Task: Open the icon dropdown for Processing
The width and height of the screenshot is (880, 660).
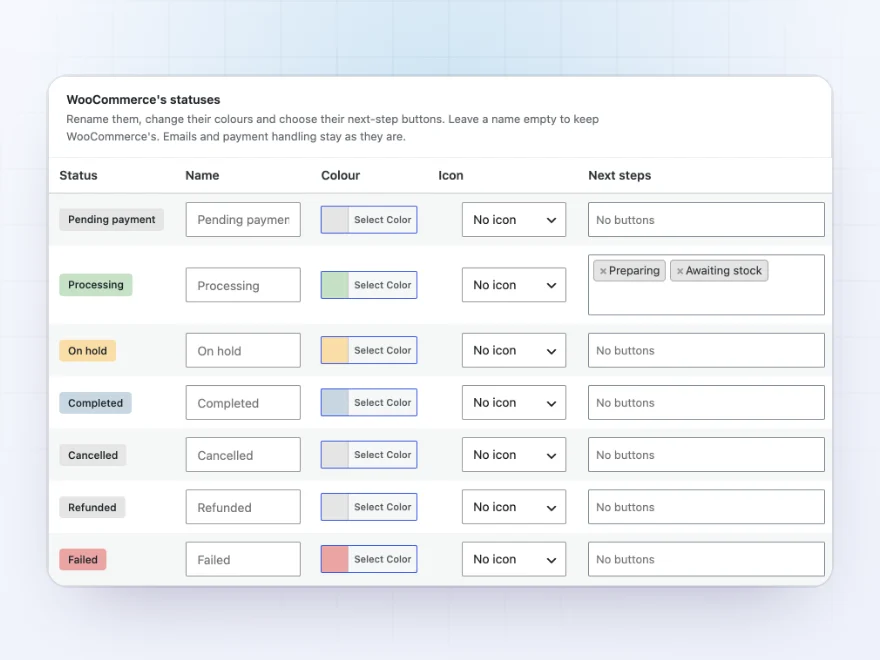Action: [514, 285]
